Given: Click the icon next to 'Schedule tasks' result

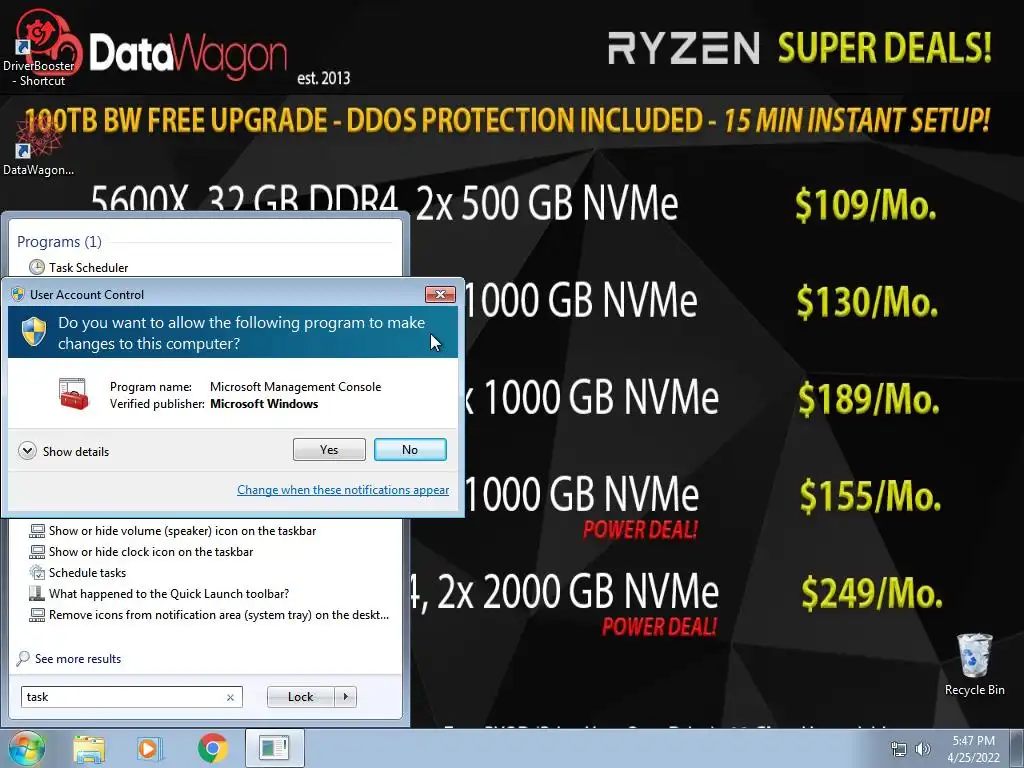Looking at the screenshot, I should click(37, 573).
